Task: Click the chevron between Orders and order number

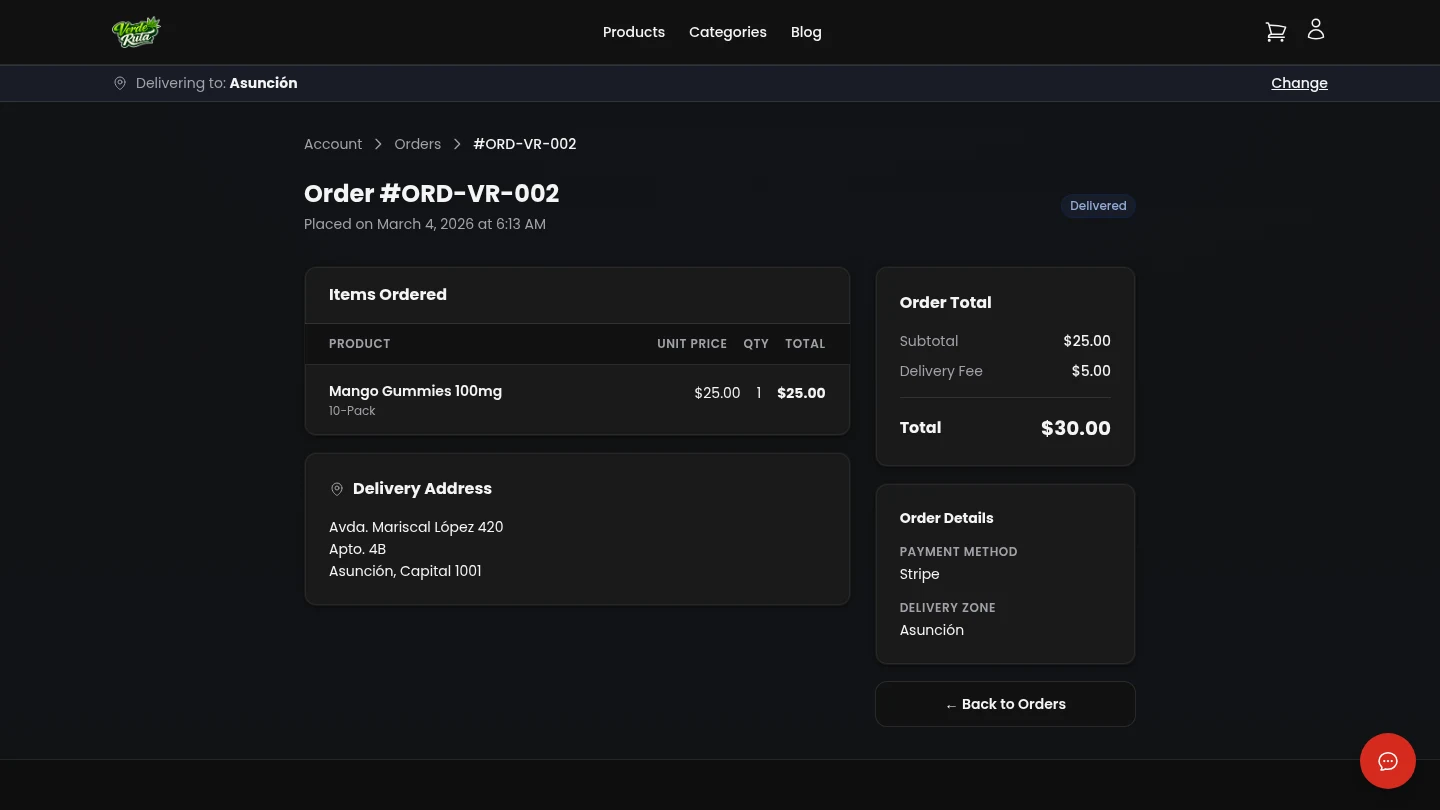Action: pyautogui.click(x=457, y=144)
